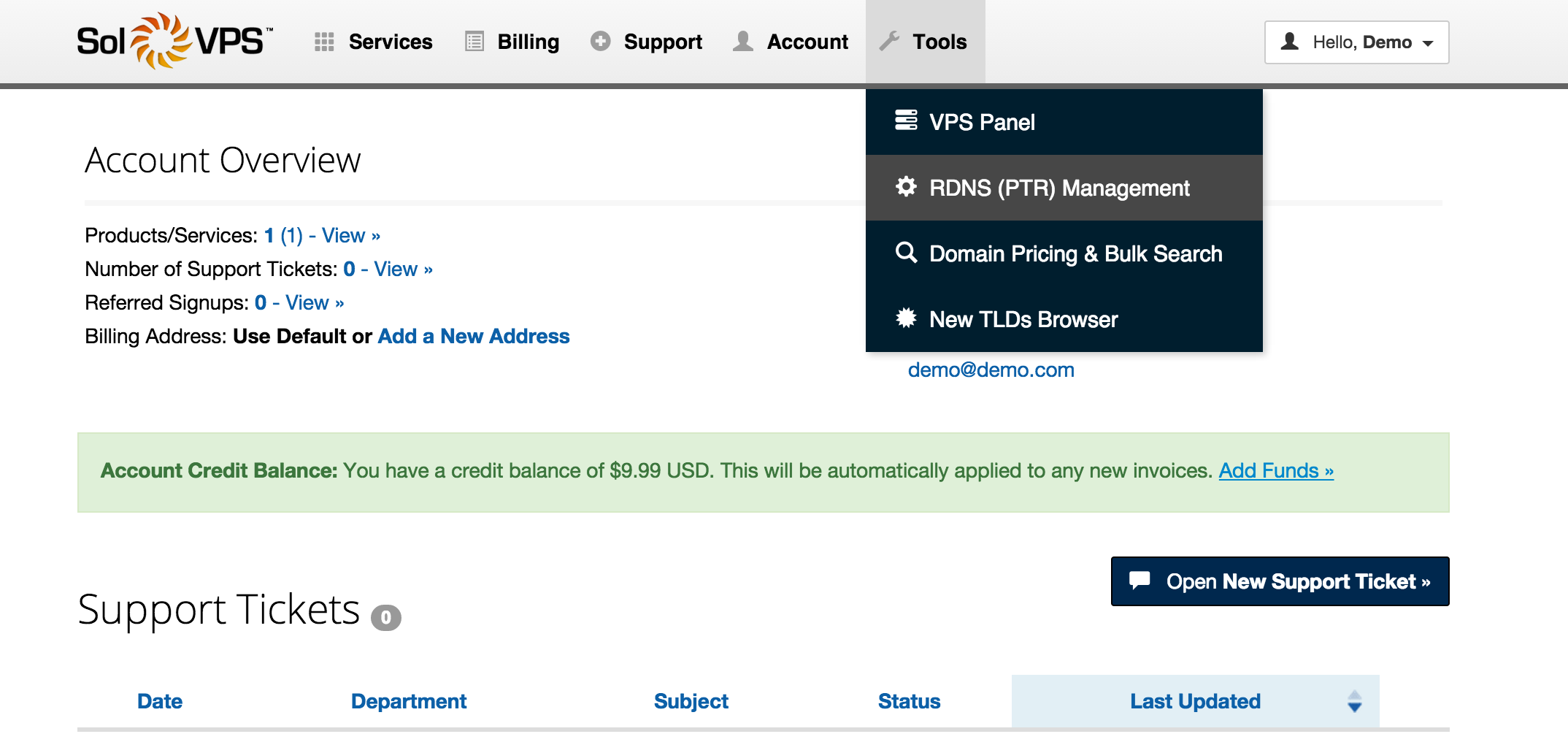Viewport: 1568px width, 742px height.
Task: Click the RDNS gear icon
Action: click(x=906, y=187)
